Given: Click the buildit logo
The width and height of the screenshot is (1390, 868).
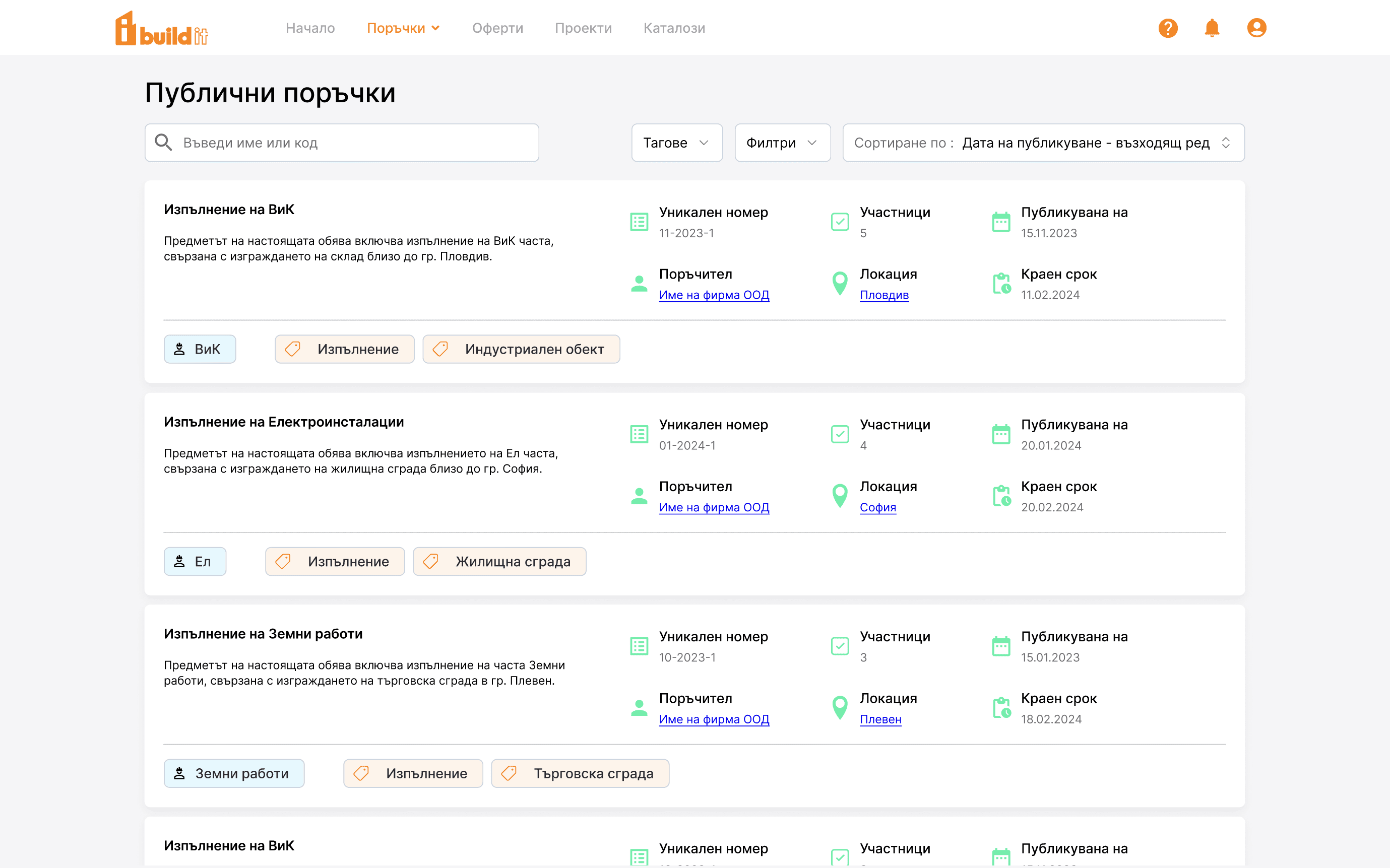Looking at the screenshot, I should (x=161, y=28).
